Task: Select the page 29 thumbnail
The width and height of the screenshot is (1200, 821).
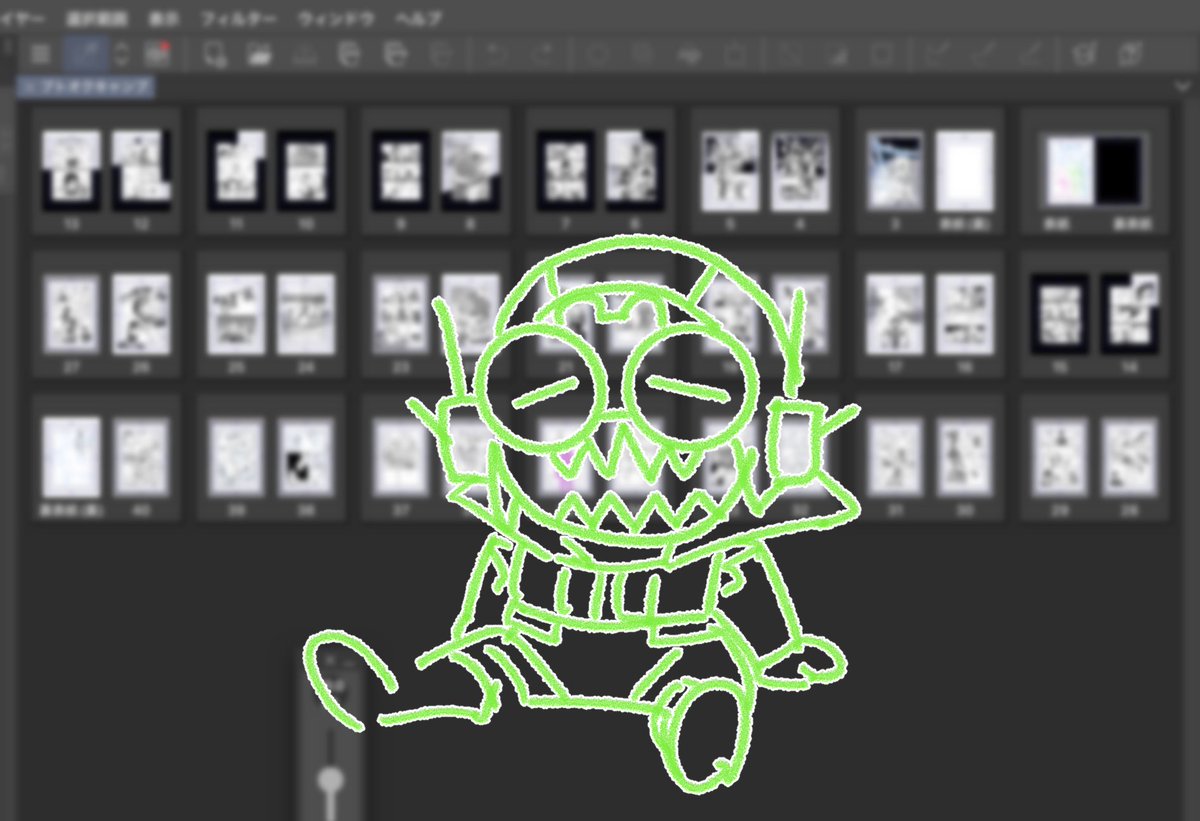Action: [1061, 457]
